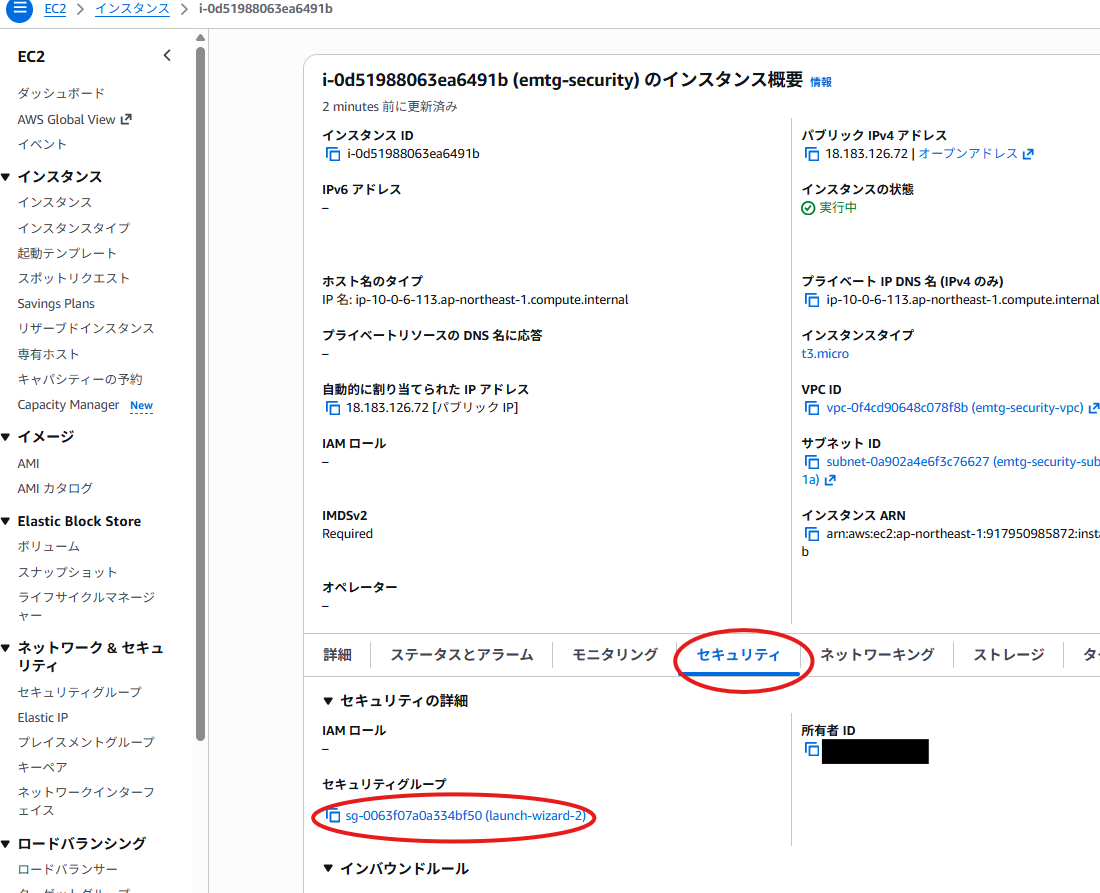
Task: Open the AWS Global View external link icon
Action: [126, 119]
